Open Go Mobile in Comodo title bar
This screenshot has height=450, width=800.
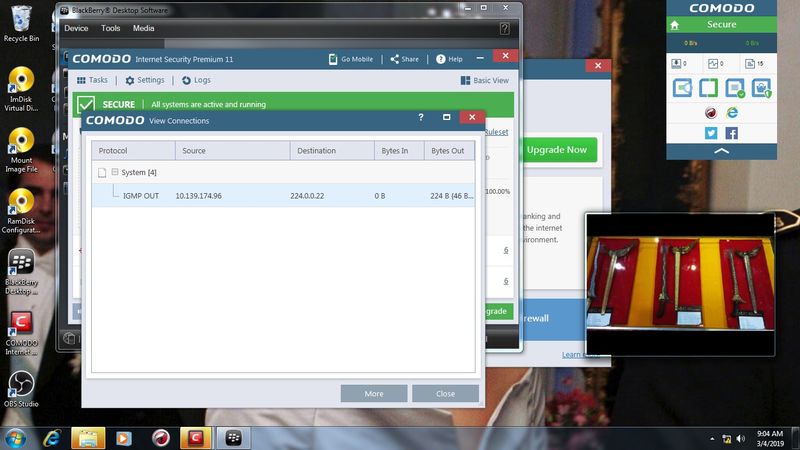[x=351, y=59]
